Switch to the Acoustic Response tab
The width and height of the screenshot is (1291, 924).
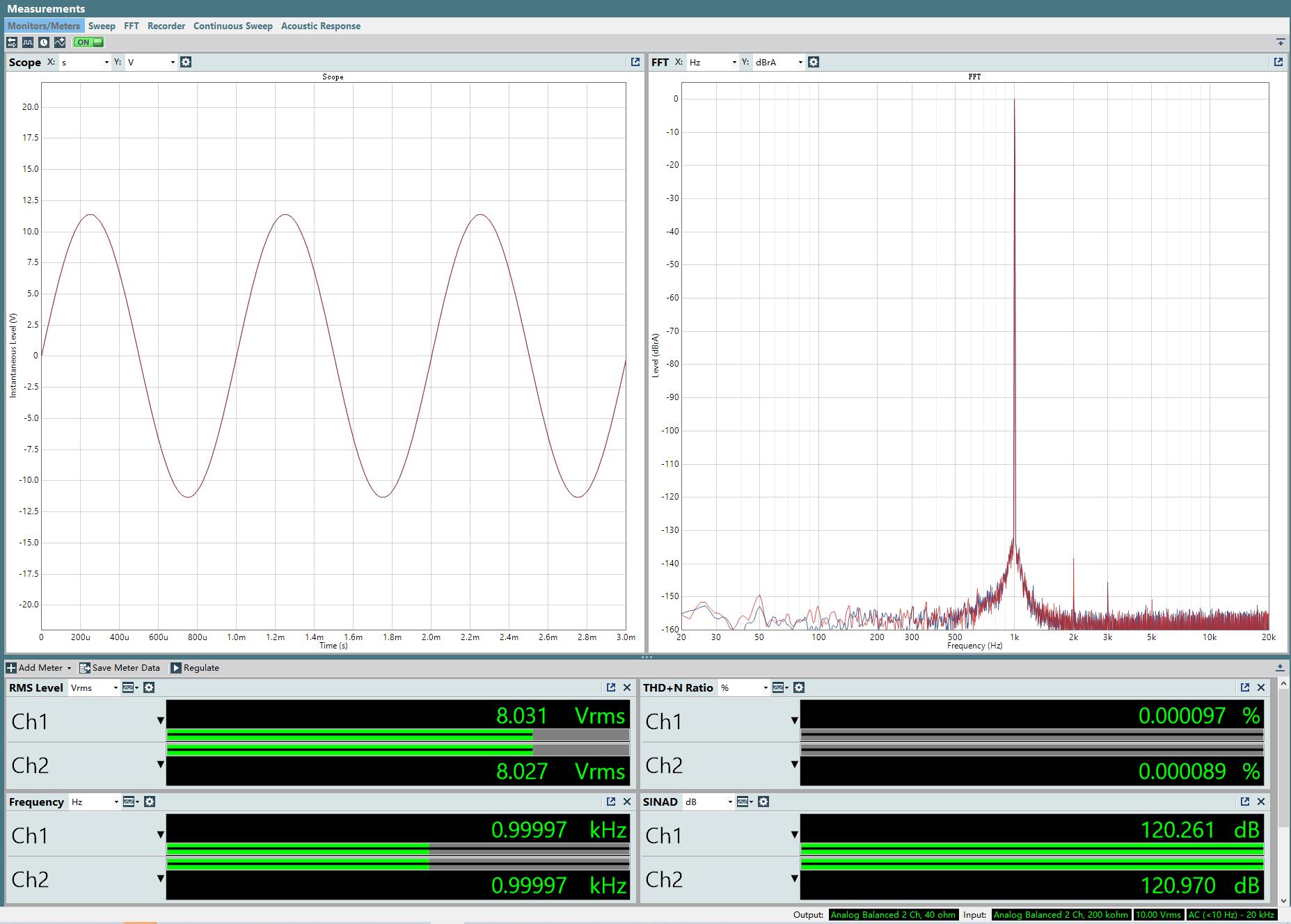[321, 26]
